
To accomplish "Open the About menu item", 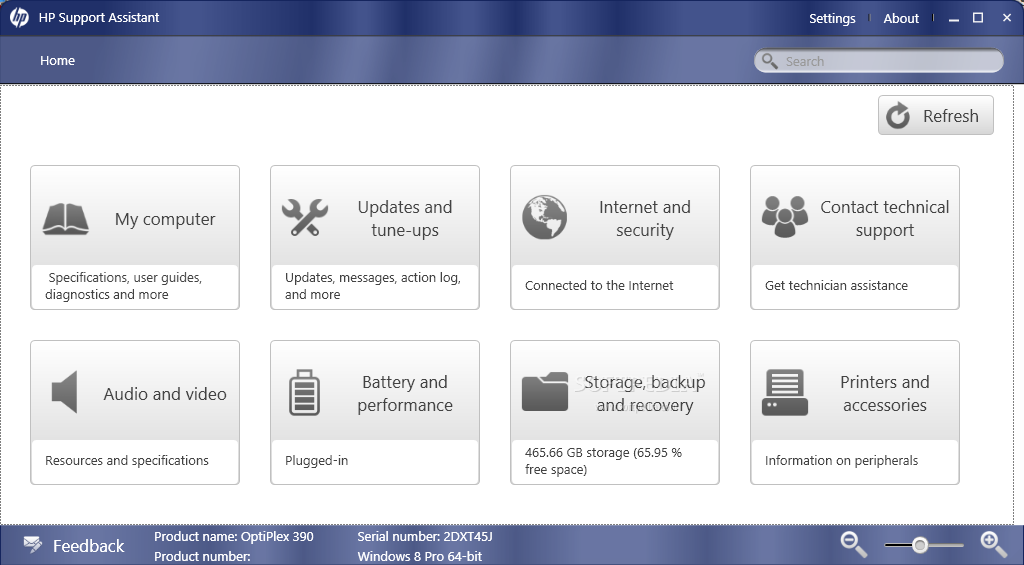I will [x=901, y=18].
